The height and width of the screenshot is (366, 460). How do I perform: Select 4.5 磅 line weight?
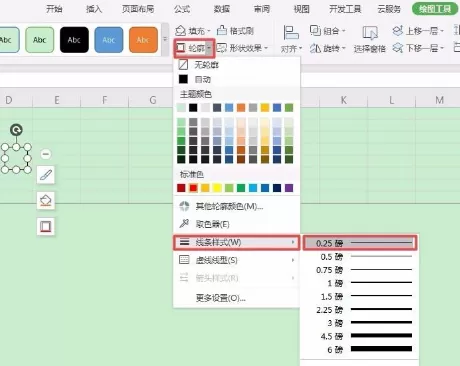point(360,336)
